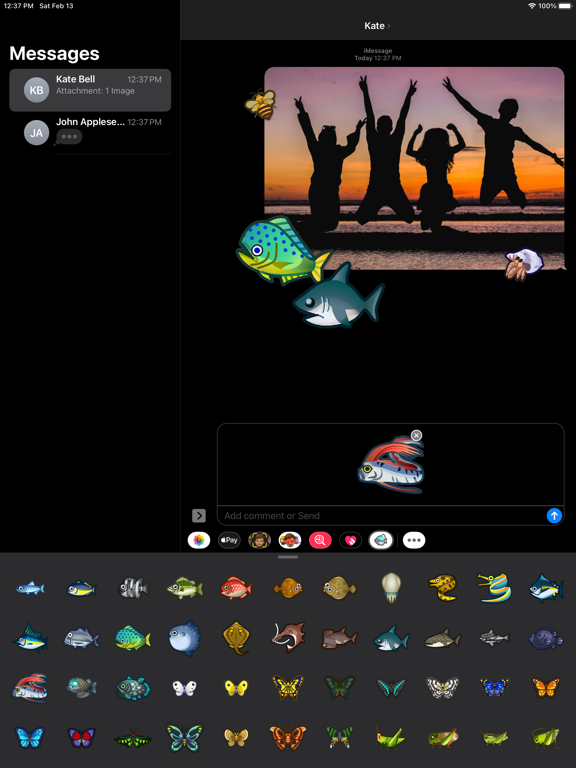This screenshot has height=768, width=576.
Task: Tap the hermit crab sticker on the photo
Action: click(x=524, y=264)
